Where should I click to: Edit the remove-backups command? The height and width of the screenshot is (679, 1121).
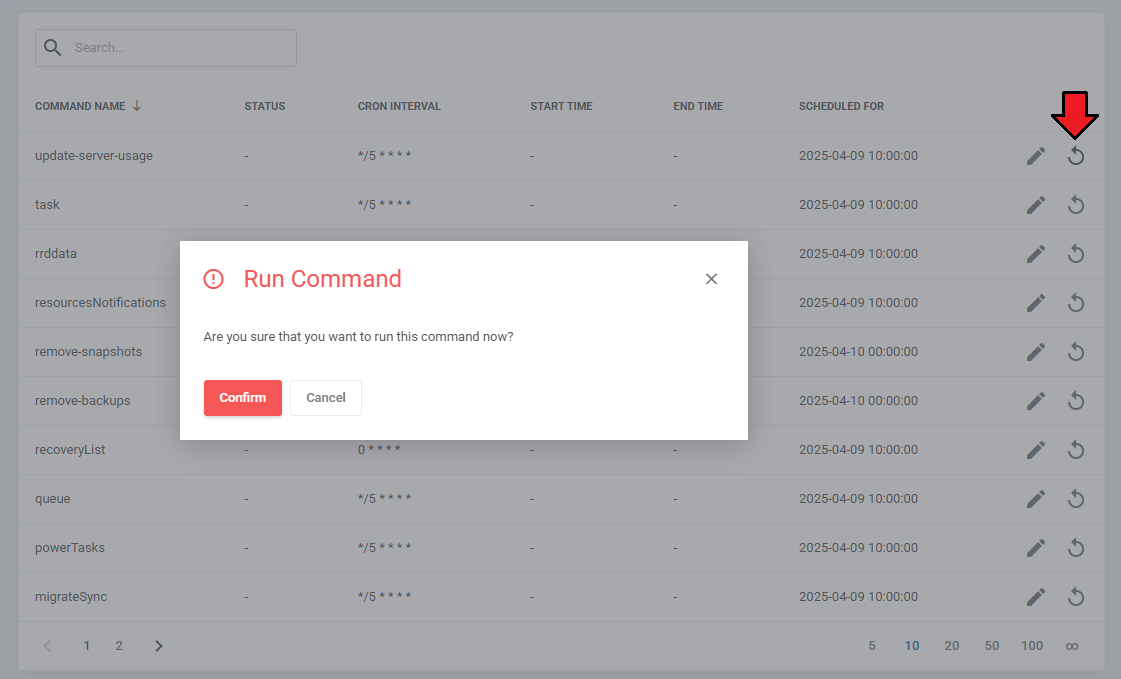(1036, 401)
